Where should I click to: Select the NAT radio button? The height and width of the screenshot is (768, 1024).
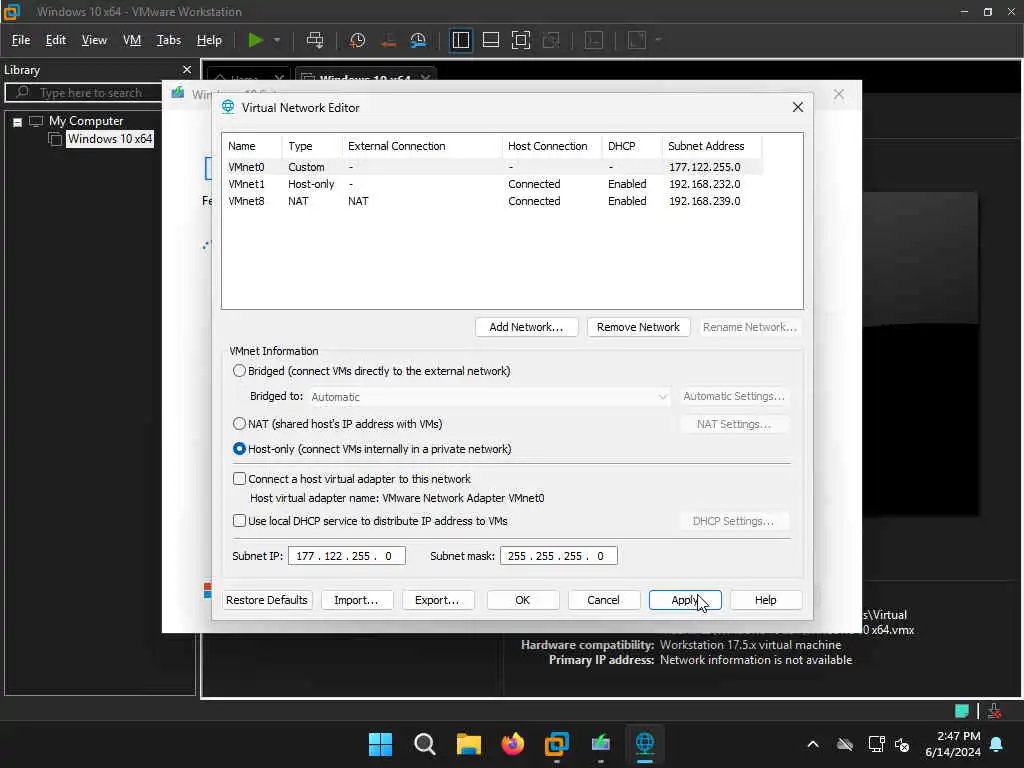(240, 424)
